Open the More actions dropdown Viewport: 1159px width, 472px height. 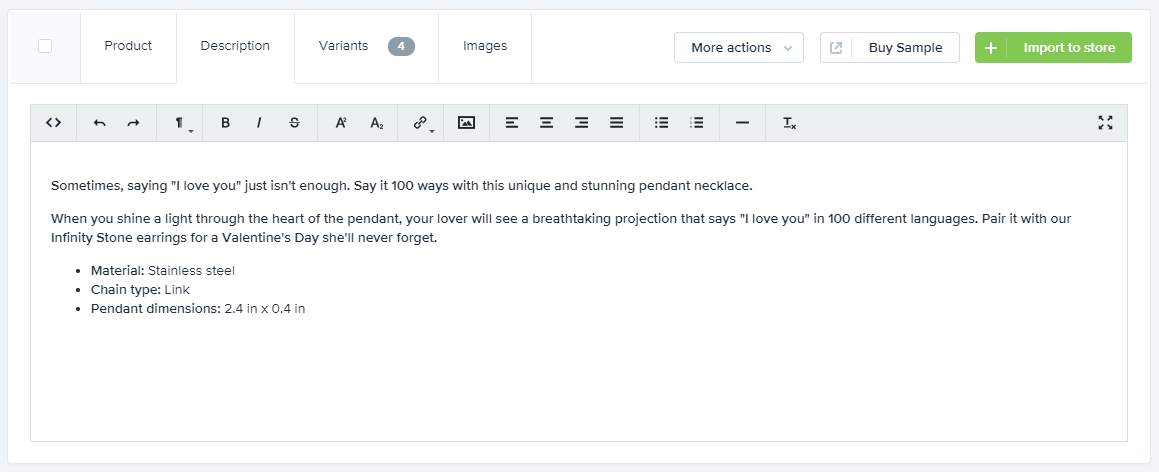click(x=739, y=48)
